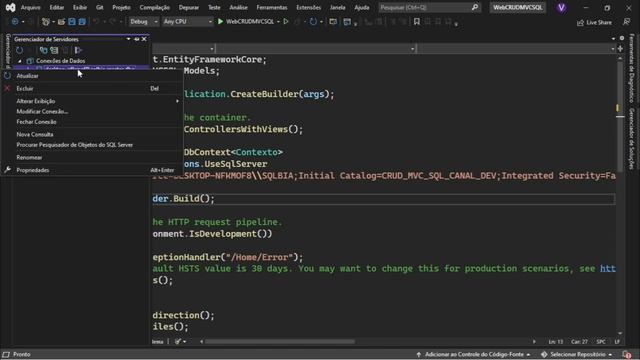This screenshot has height=360, width=640.
Task: Click the Live Share button
Action: pos(594,22)
